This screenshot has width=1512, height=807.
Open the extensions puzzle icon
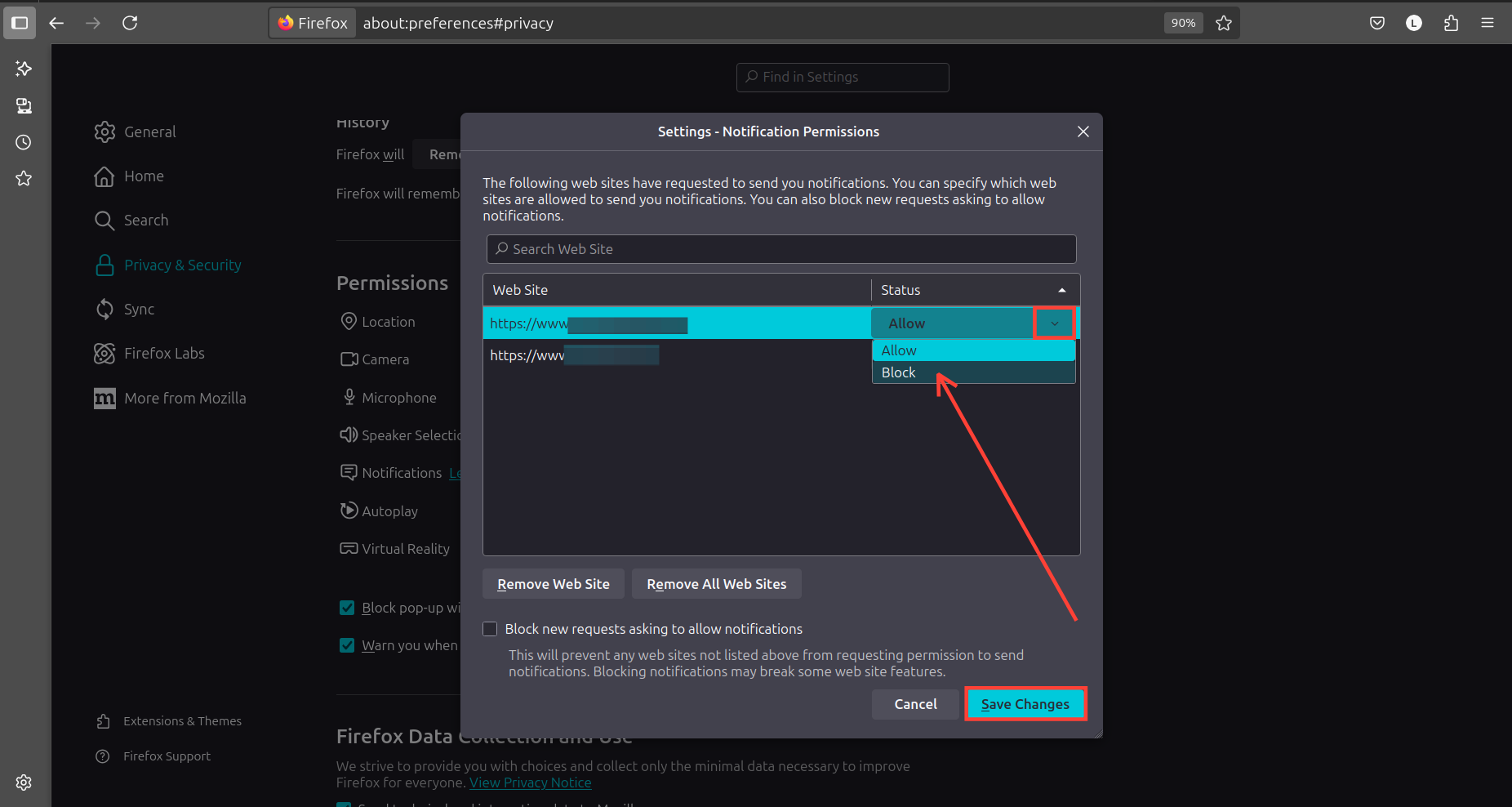pyautogui.click(x=1451, y=23)
